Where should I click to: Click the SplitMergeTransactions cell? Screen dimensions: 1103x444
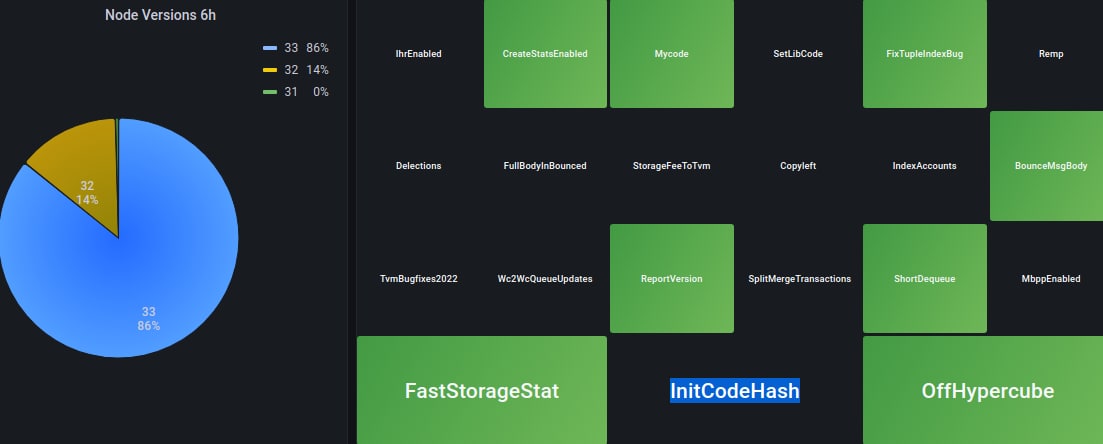coord(799,279)
